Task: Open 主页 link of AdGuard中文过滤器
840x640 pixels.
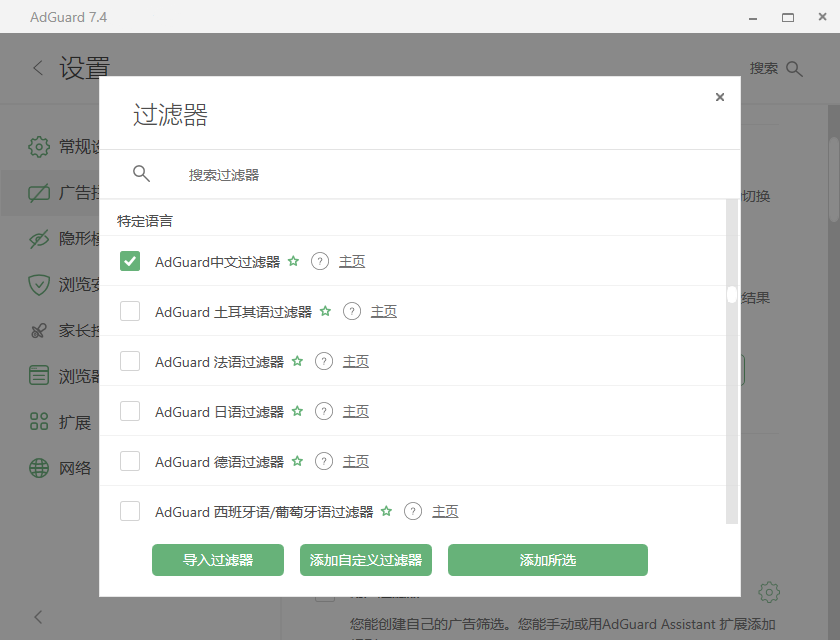Action: click(352, 261)
